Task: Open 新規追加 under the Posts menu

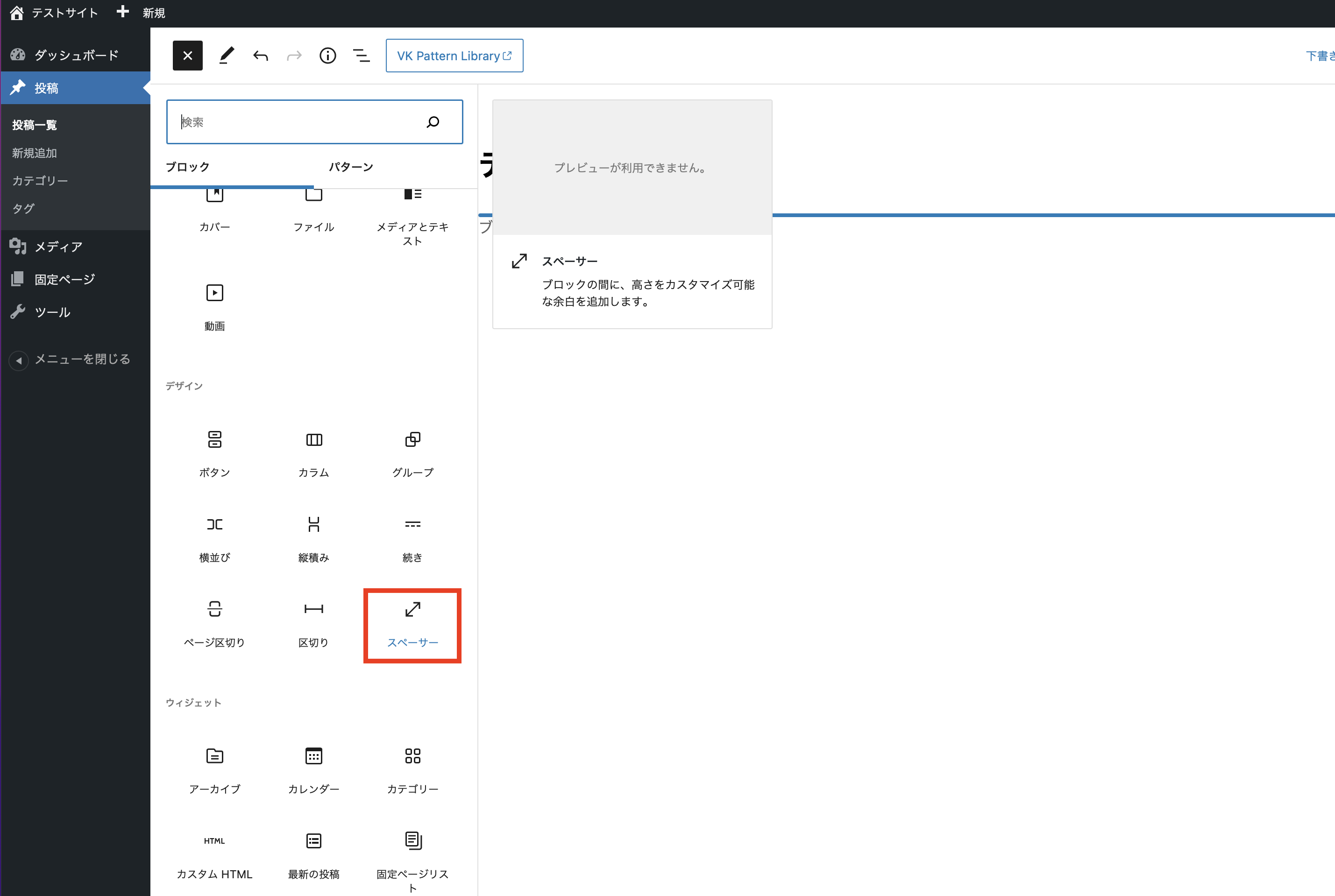Action: [x=34, y=153]
